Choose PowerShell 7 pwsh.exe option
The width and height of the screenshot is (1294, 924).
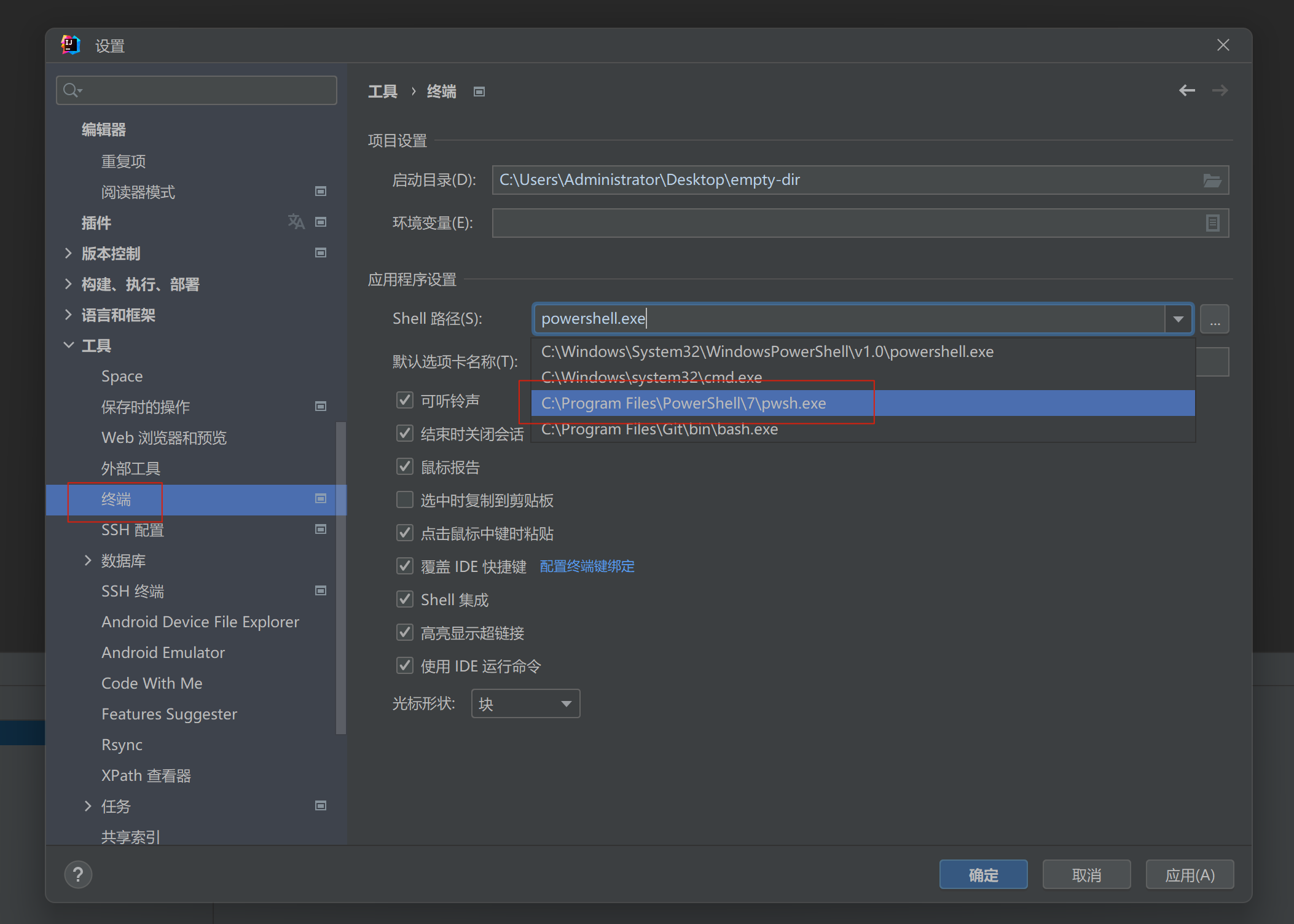(863, 403)
